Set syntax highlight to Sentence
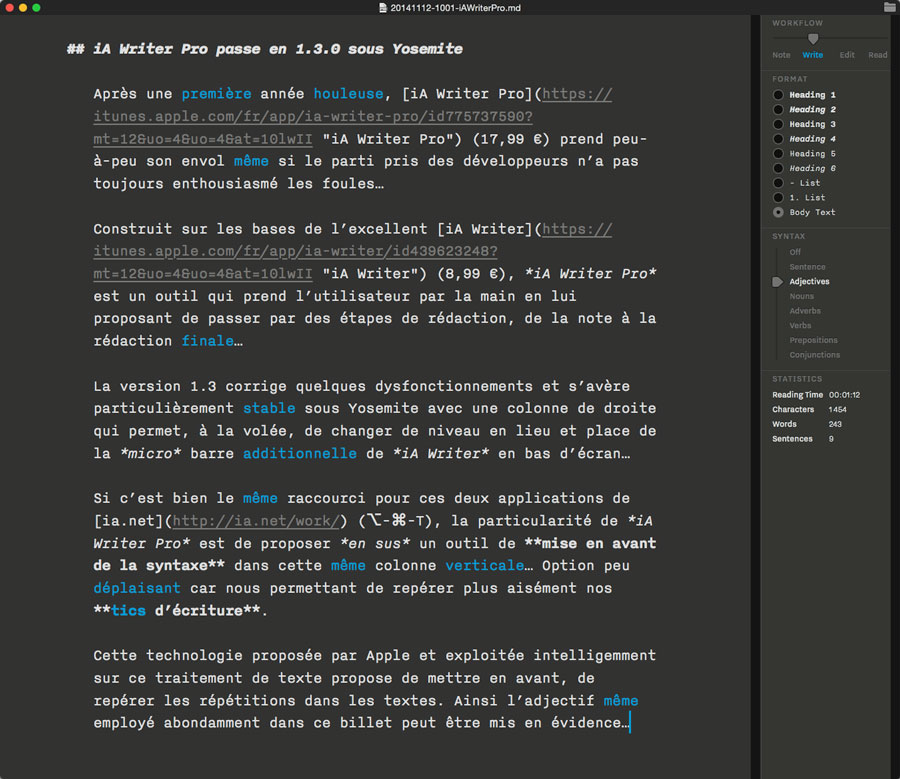 tap(807, 267)
